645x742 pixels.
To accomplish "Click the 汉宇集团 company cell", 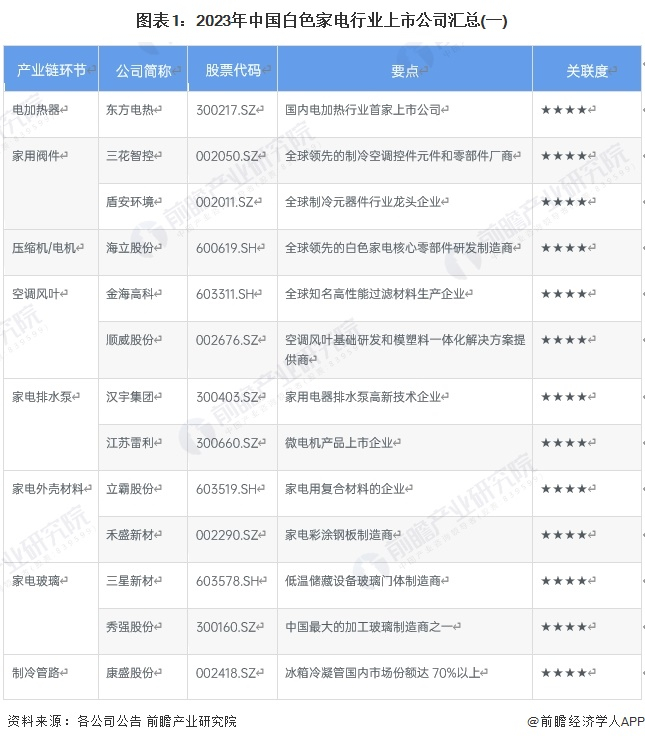I will [143, 401].
